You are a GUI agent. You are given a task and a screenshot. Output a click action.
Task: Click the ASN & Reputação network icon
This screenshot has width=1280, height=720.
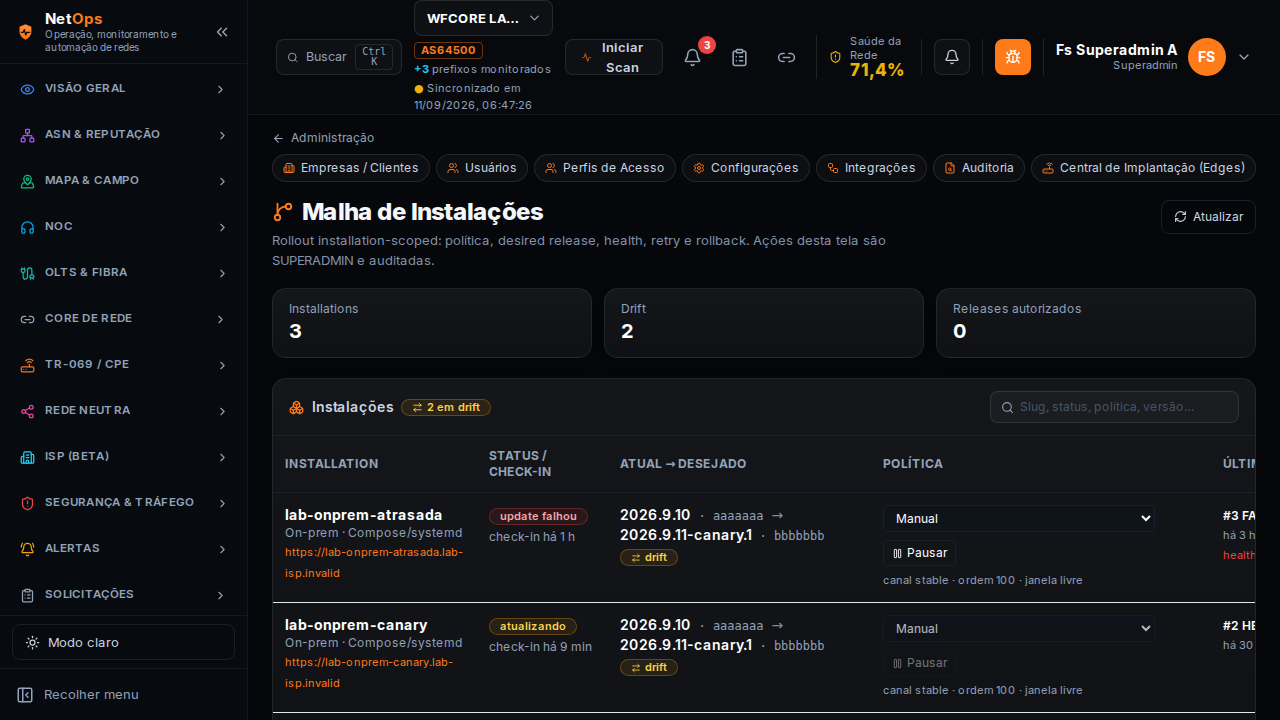tap(28, 135)
